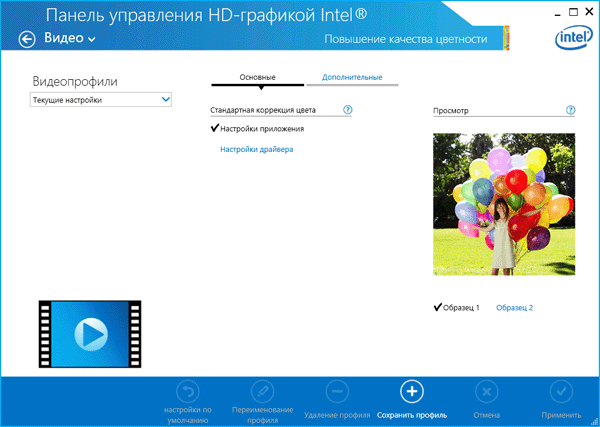Open the Видео section dropdown
The width and height of the screenshot is (600, 427).
70,38
